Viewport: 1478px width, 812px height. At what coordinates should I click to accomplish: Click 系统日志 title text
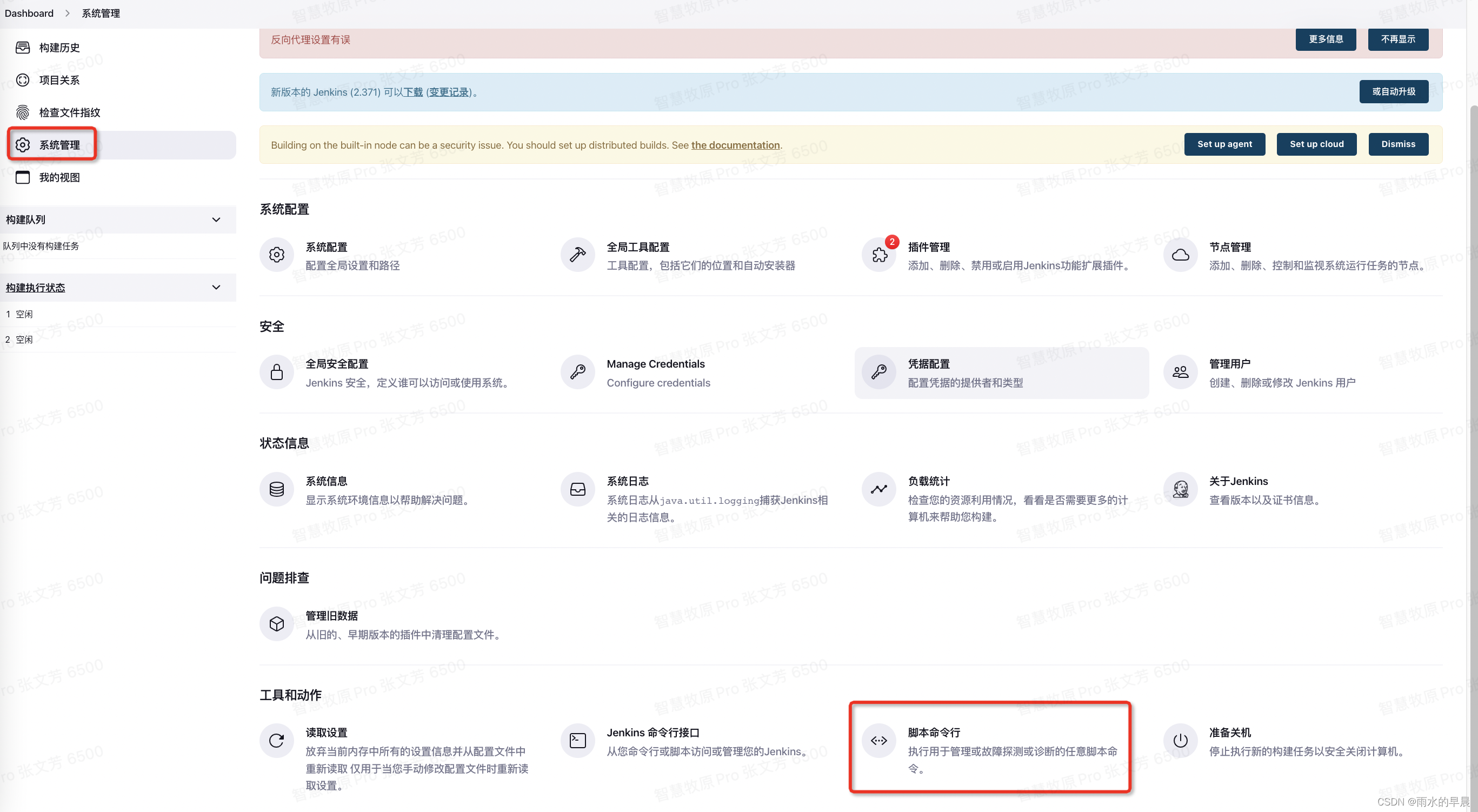[628, 481]
